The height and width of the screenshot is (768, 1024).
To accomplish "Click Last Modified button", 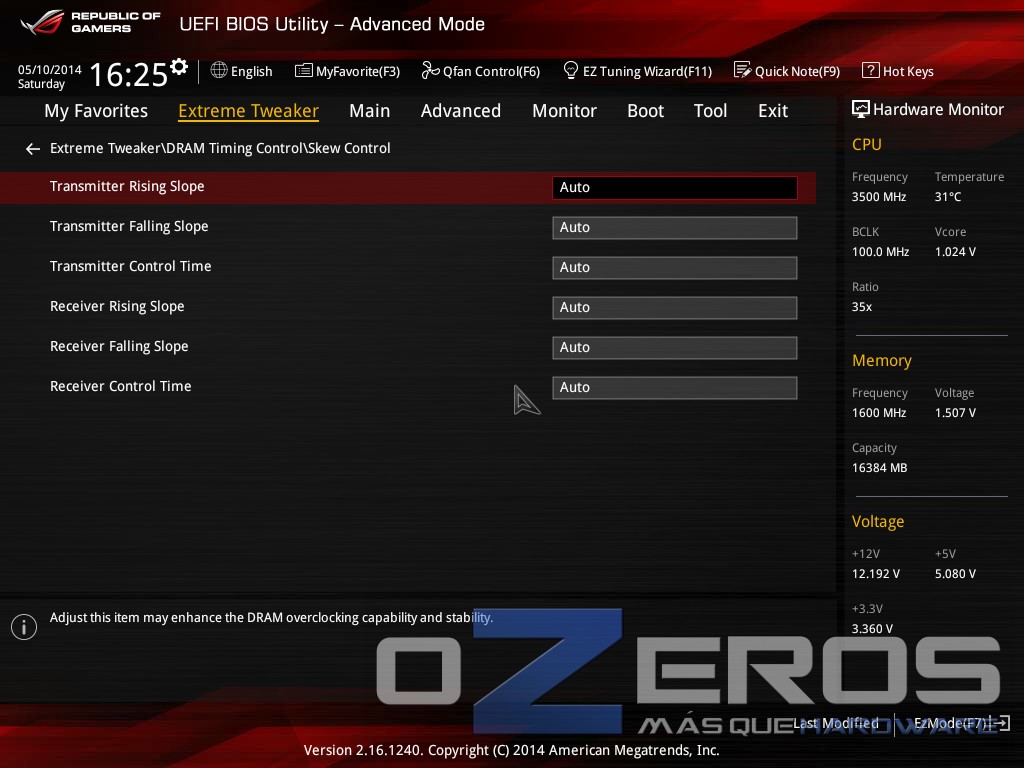I will [836, 723].
